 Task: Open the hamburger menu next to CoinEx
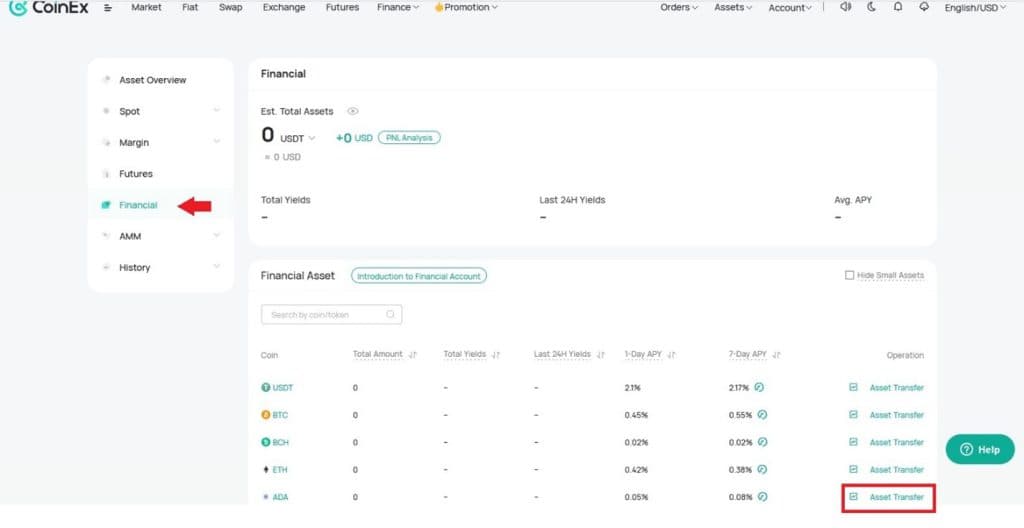(108, 8)
